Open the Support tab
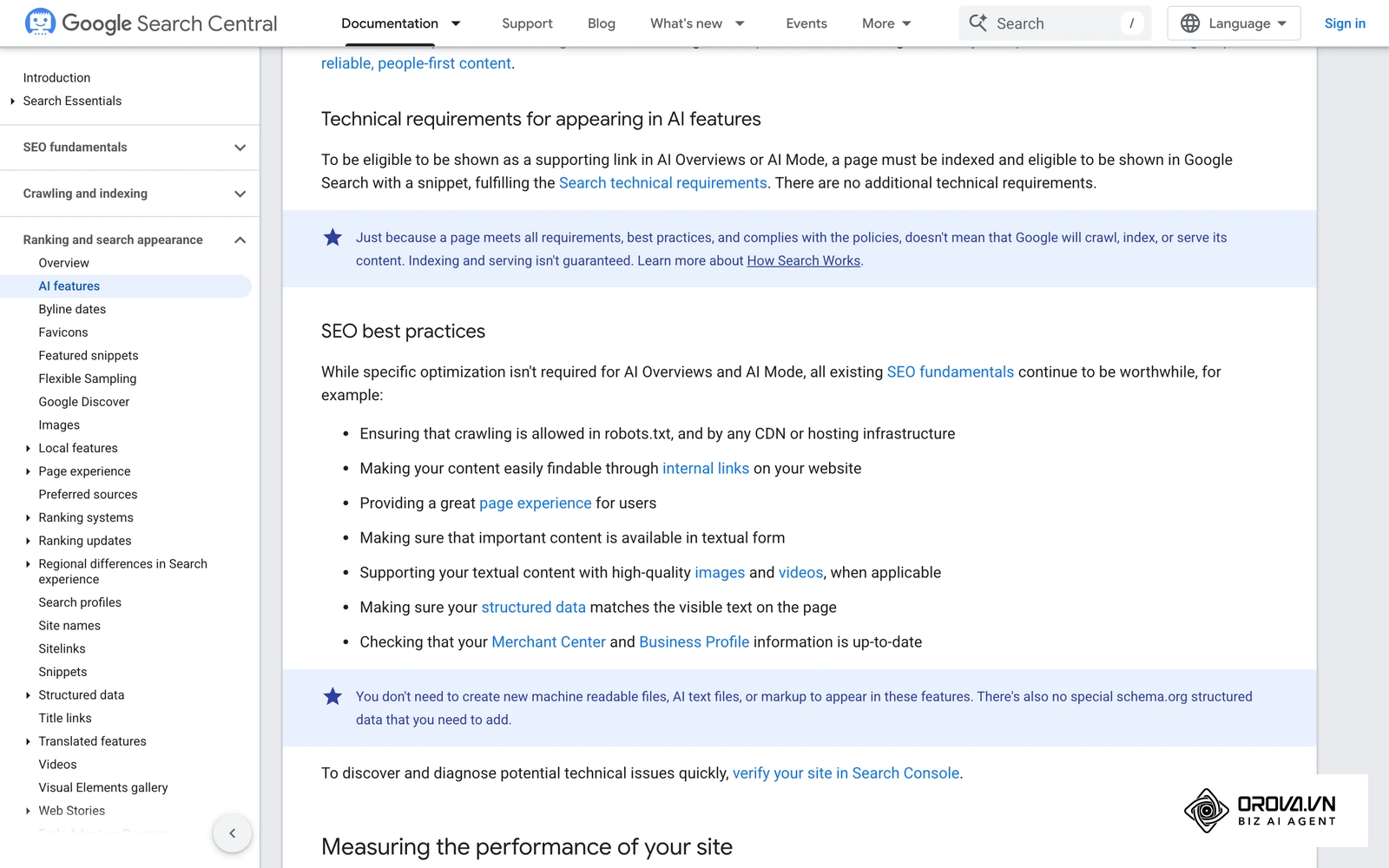This screenshot has width=1389, height=868. pos(527,23)
